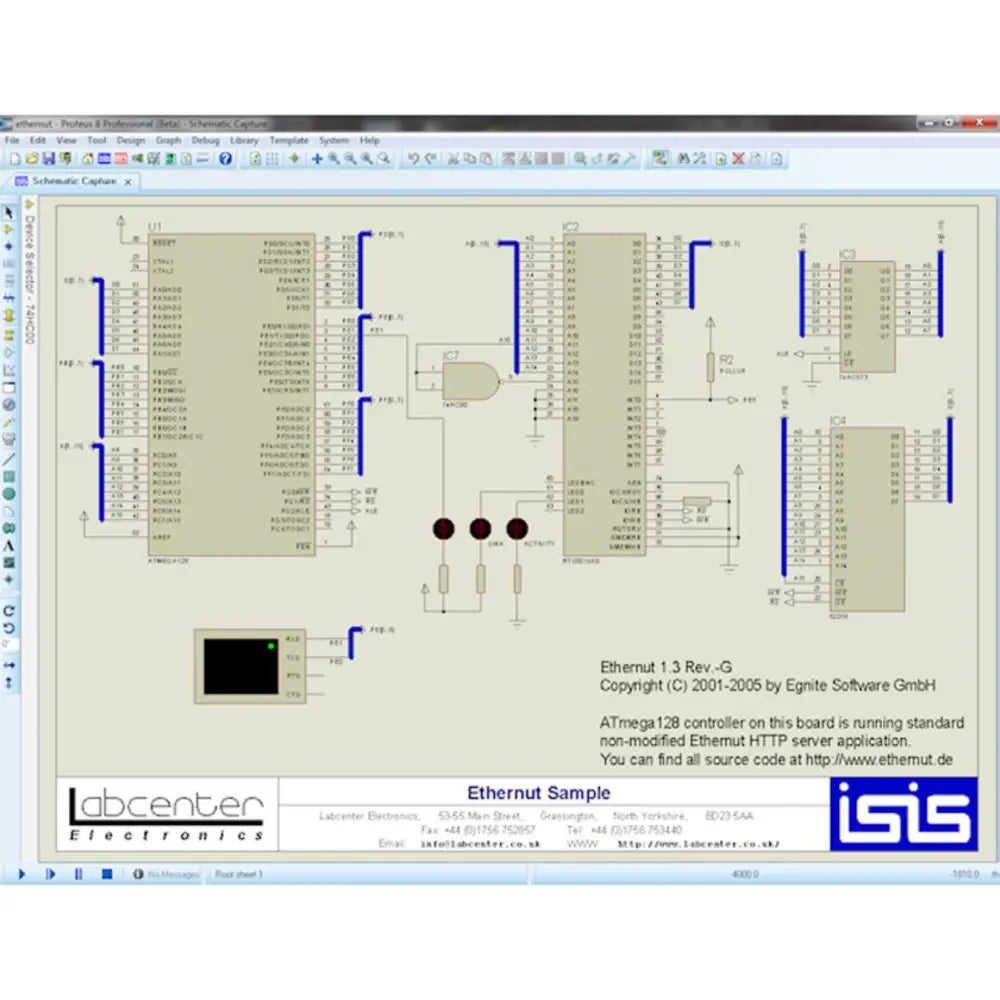Select the Text 'A' tool in sidebar
The height and width of the screenshot is (1000, 1000).
[9, 546]
